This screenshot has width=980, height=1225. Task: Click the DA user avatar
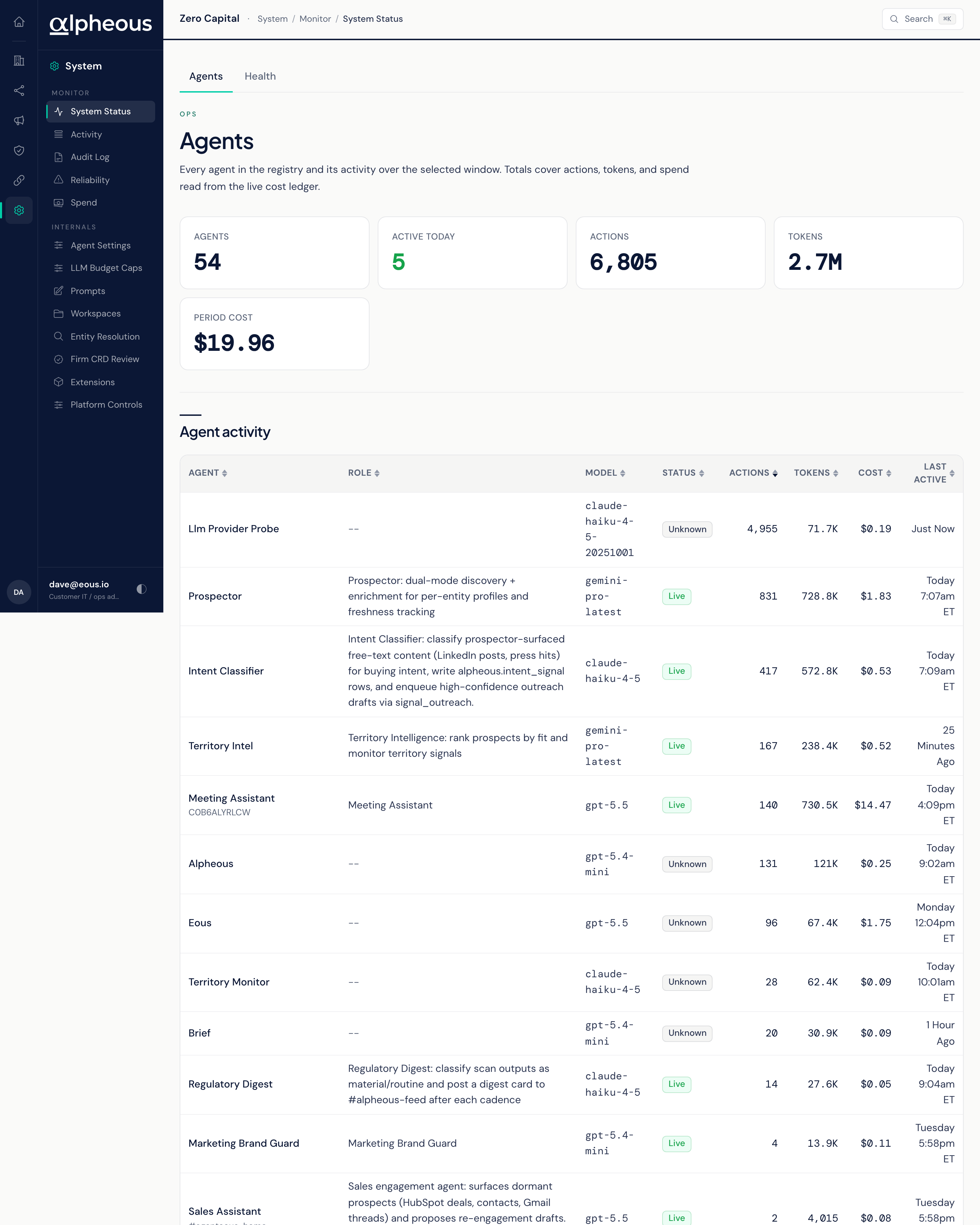[x=19, y=592]
